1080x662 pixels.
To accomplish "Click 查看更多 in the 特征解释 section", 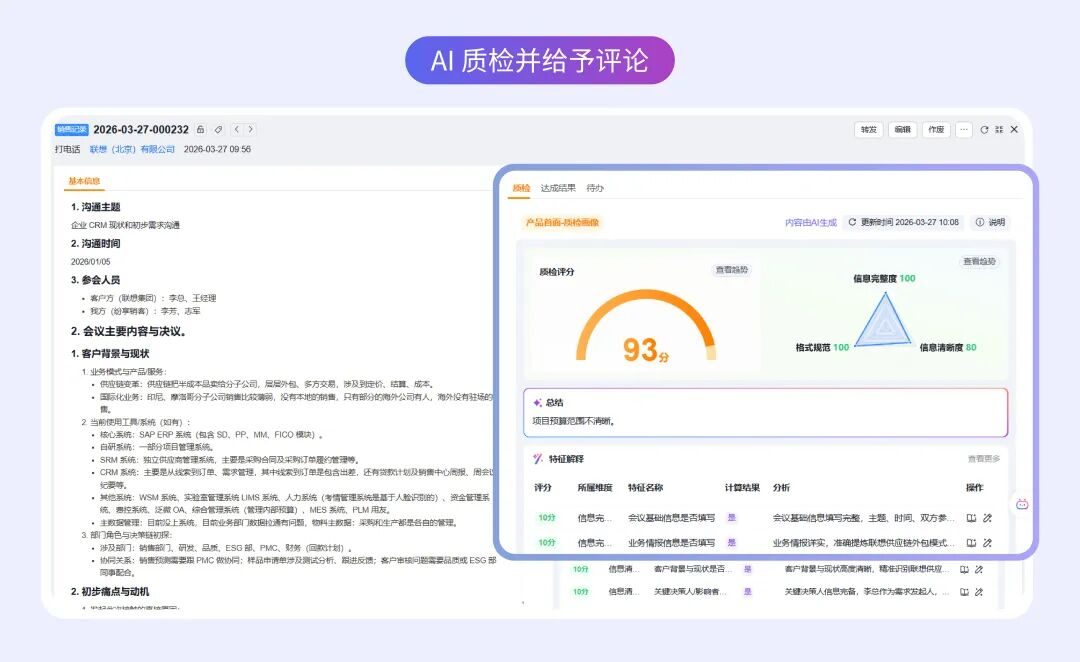I will click(984, 459).
